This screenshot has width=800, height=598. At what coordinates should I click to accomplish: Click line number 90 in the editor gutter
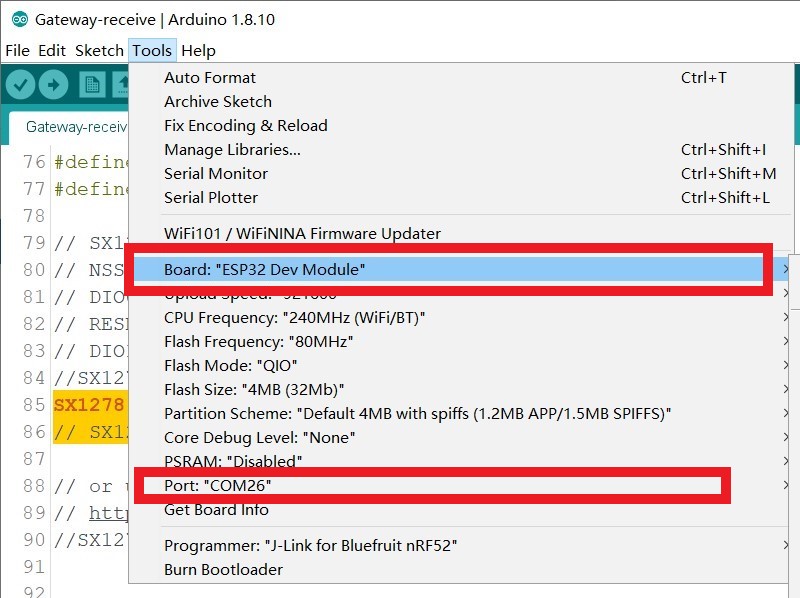pos(34,540)
